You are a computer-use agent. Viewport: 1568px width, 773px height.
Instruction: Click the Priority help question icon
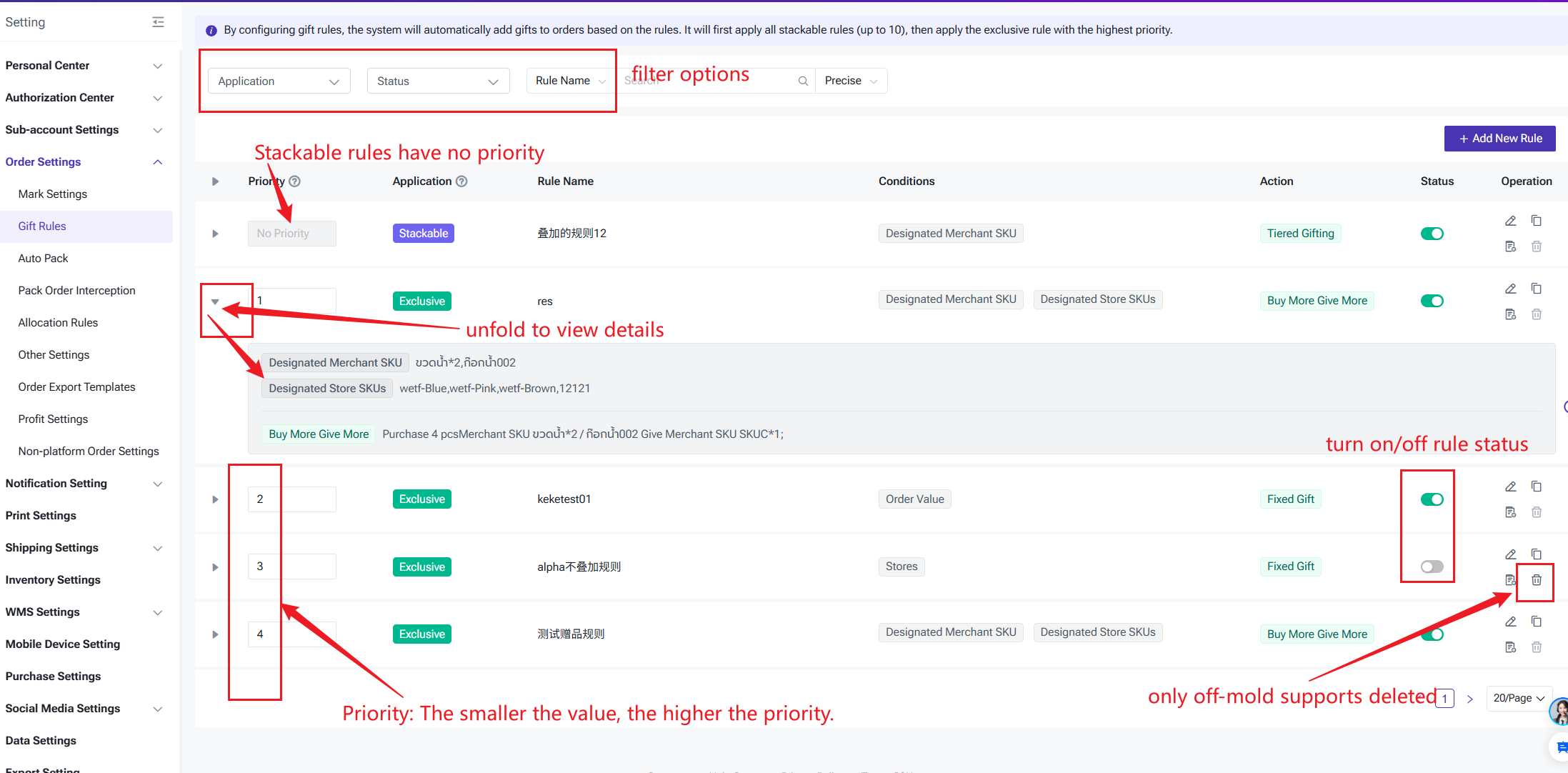294,181
